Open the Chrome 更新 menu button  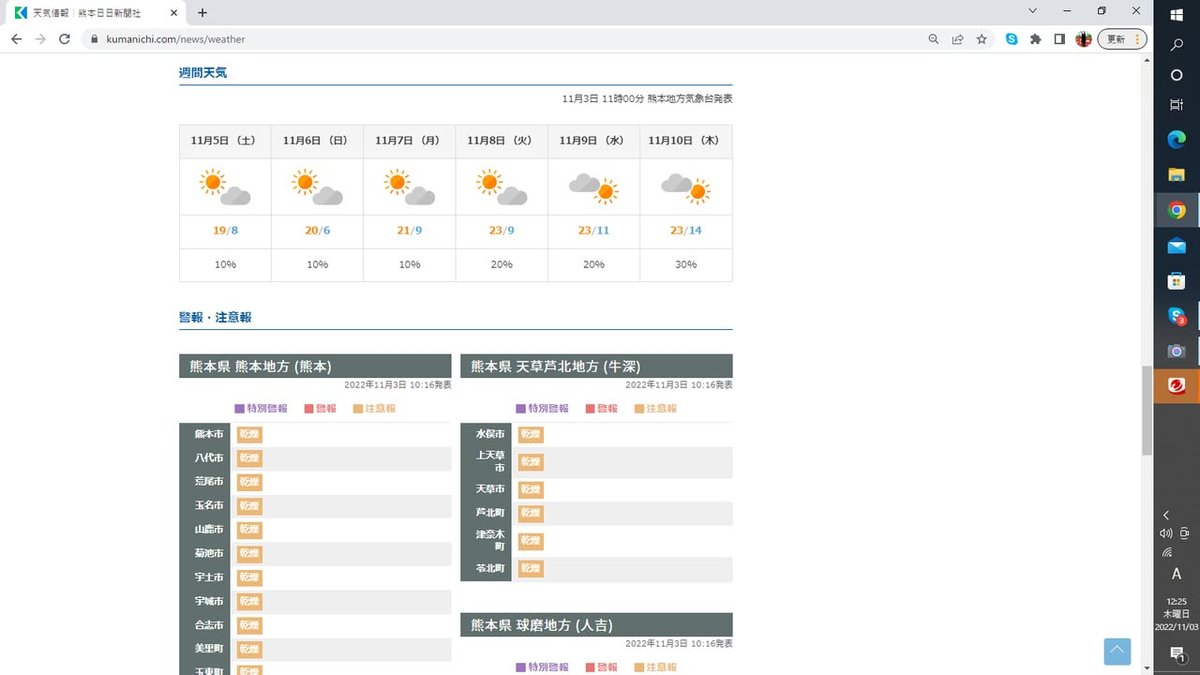(1122, 39)
